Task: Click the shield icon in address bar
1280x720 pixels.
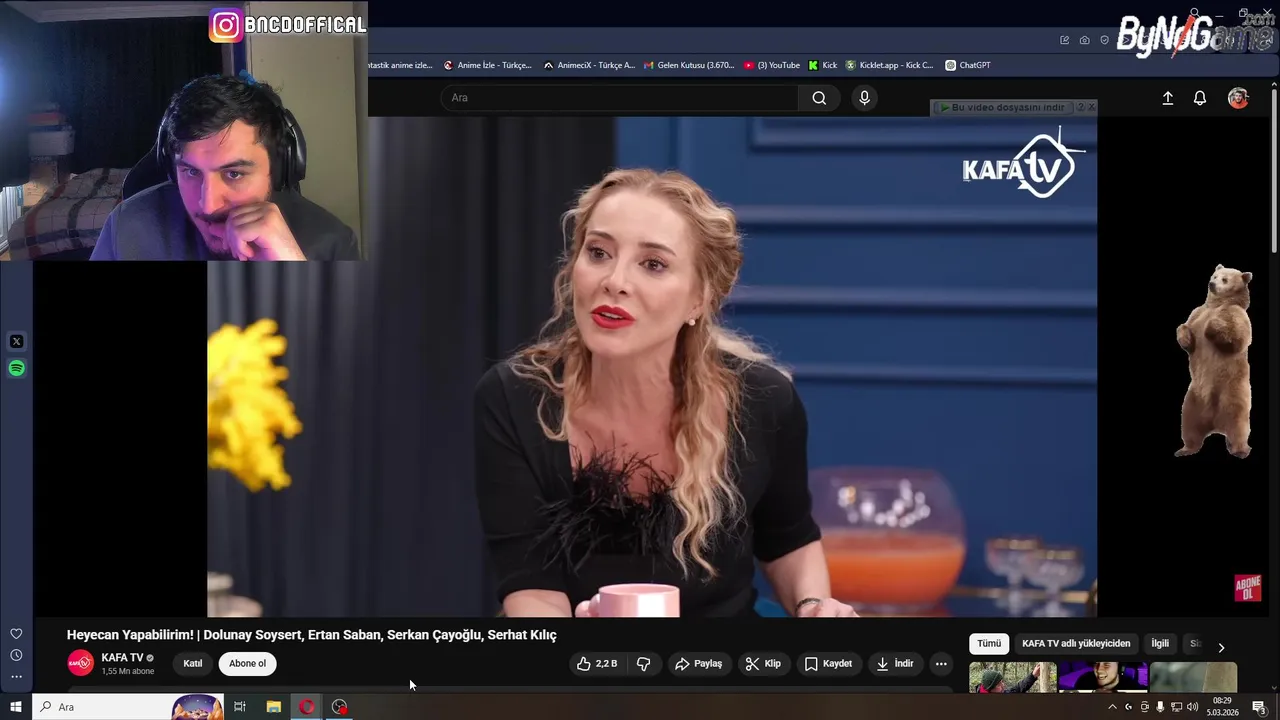Action: point(1104,40)
